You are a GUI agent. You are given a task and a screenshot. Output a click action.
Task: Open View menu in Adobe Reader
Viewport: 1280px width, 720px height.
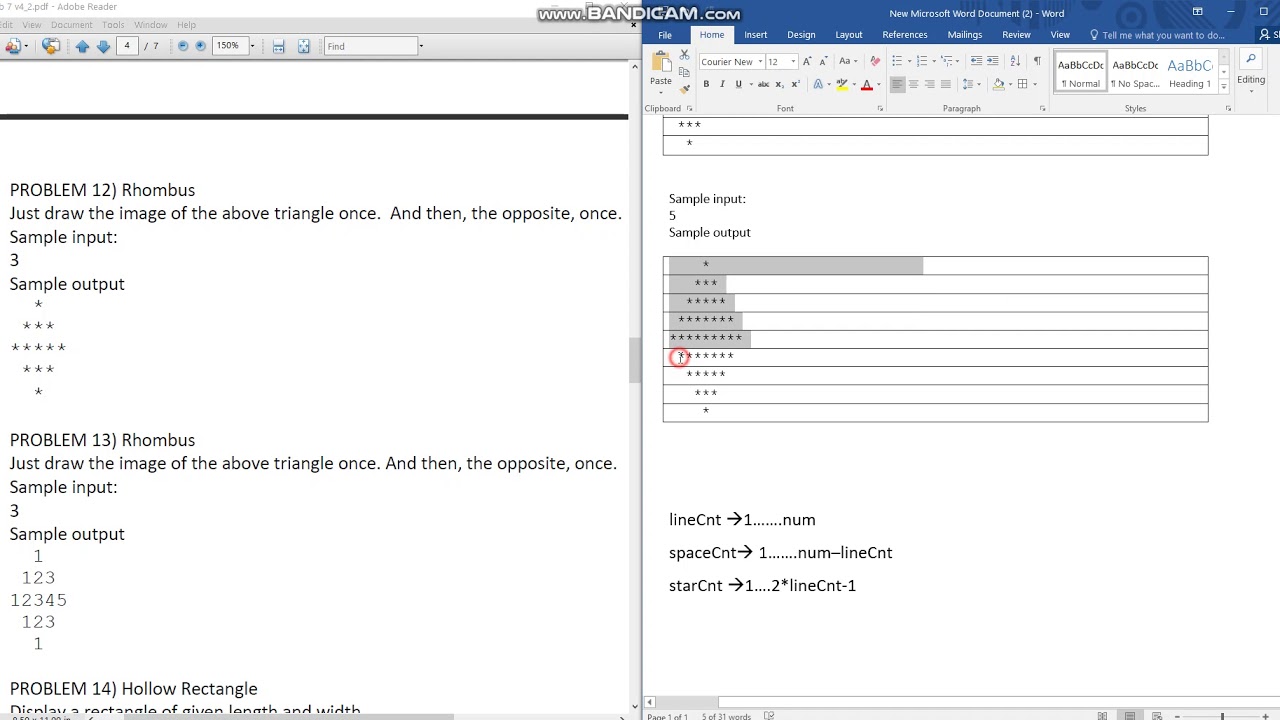(x=32, y=24)
